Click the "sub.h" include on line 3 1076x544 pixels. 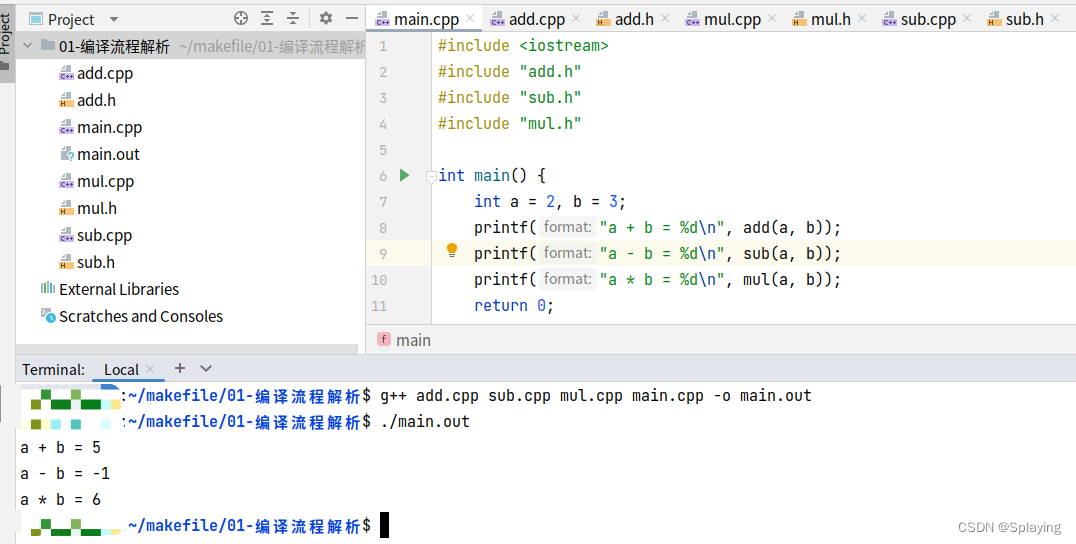pyautogui.click(x=550, y=97)
